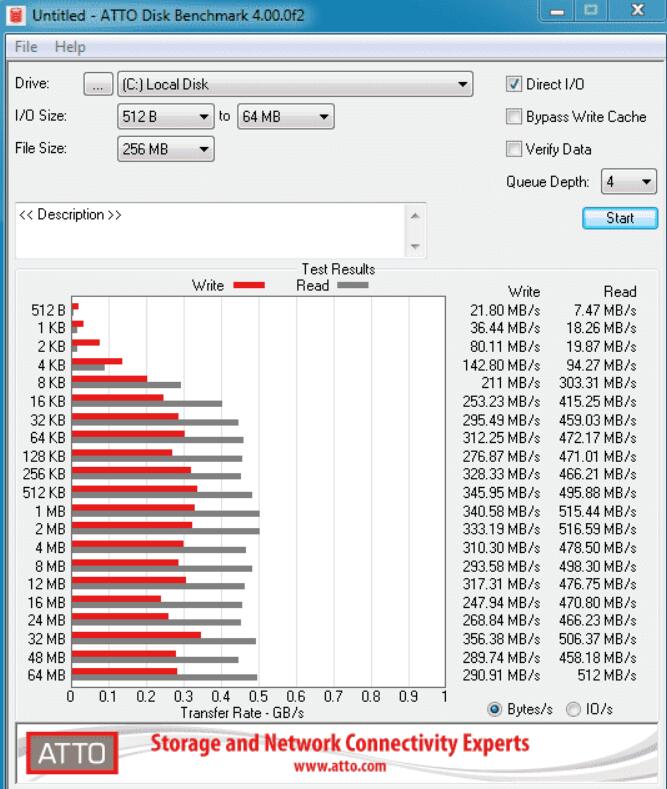Click the Read column header in results
This screenshot has width=667, height=789.
(x=620, y=291)
